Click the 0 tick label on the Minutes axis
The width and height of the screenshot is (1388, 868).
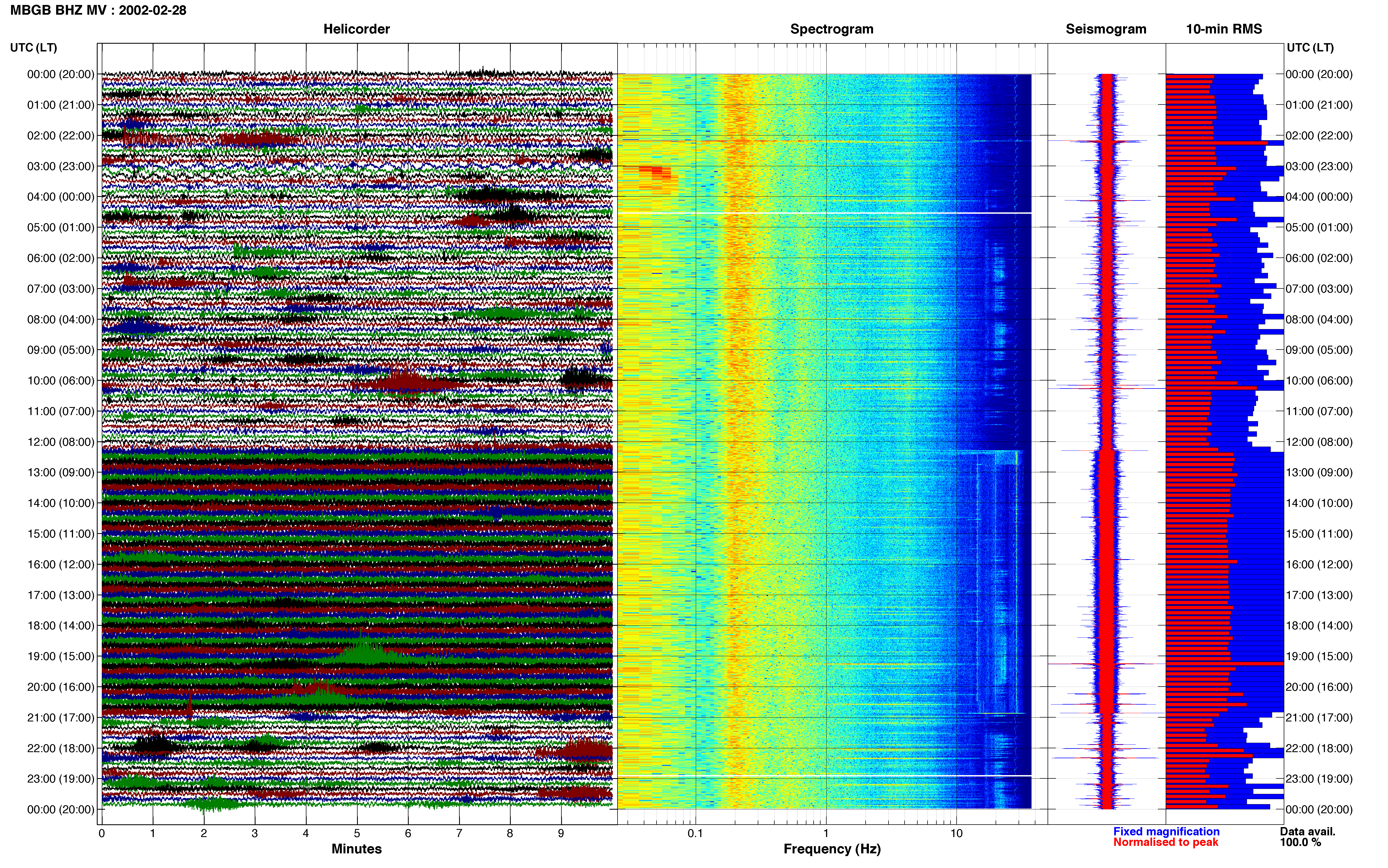click(x=101, y=833)
